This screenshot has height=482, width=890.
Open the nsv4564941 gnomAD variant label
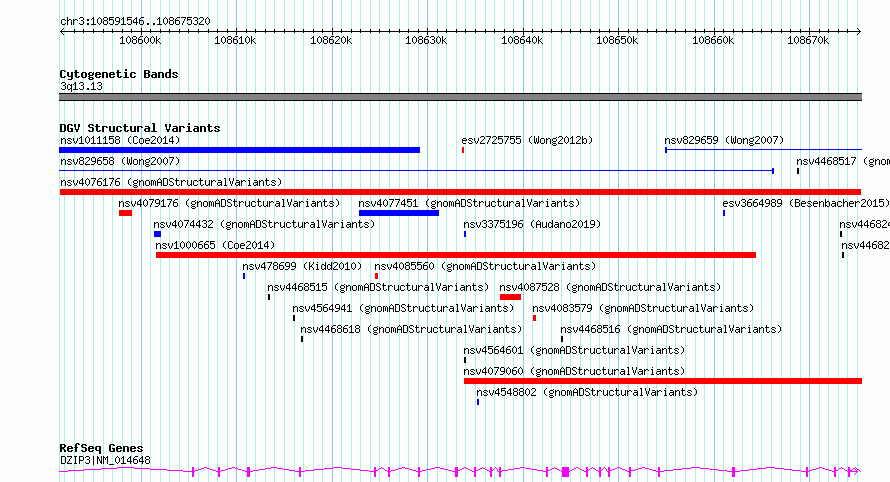coord(403,308)
